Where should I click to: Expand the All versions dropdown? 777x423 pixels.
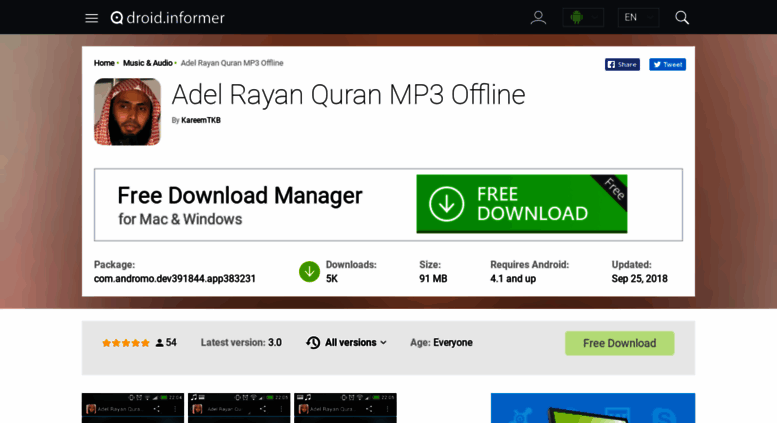tap(346, 343)
